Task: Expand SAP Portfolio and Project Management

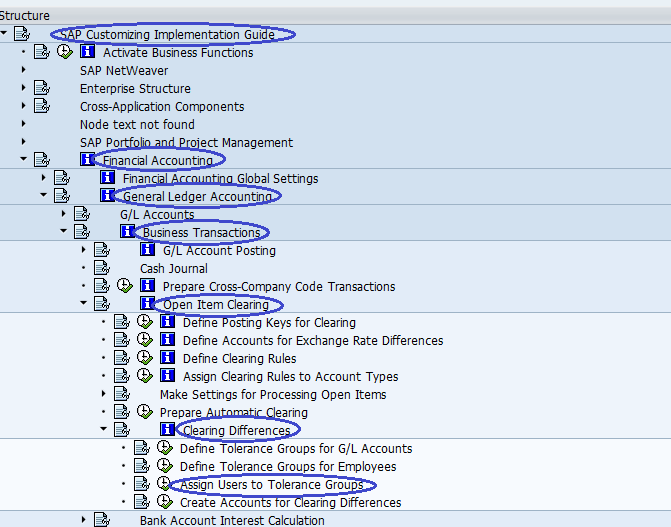Action: tap(24, 142)
